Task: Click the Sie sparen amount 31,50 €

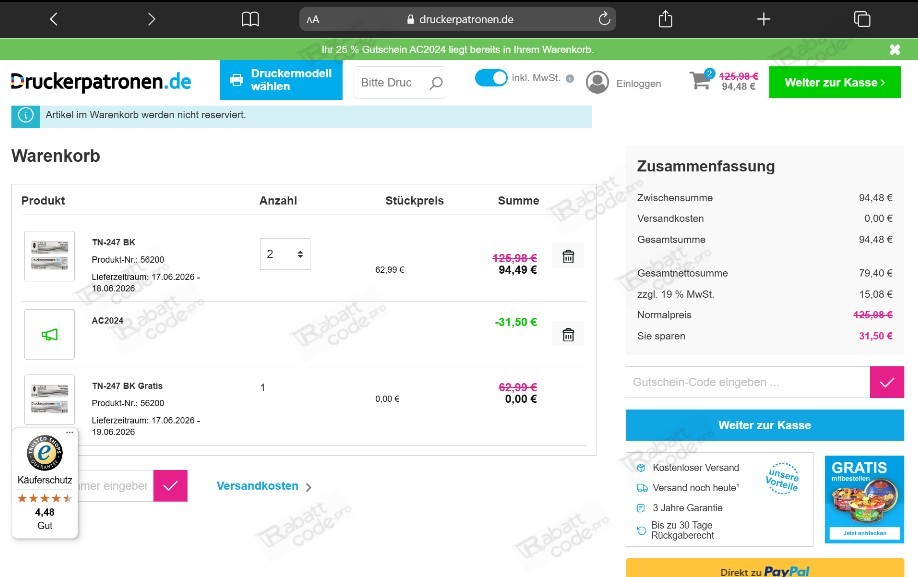Action: [x=875, y=336]
